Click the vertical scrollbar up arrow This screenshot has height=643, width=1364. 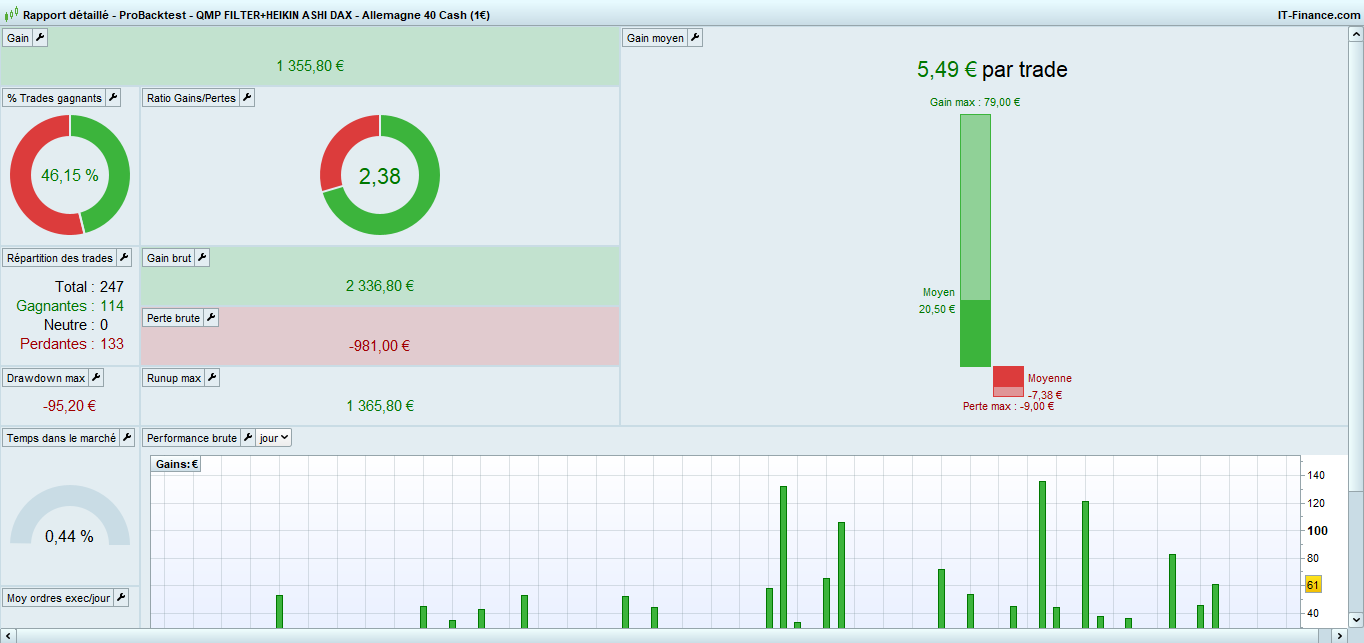click(1357, 35)
